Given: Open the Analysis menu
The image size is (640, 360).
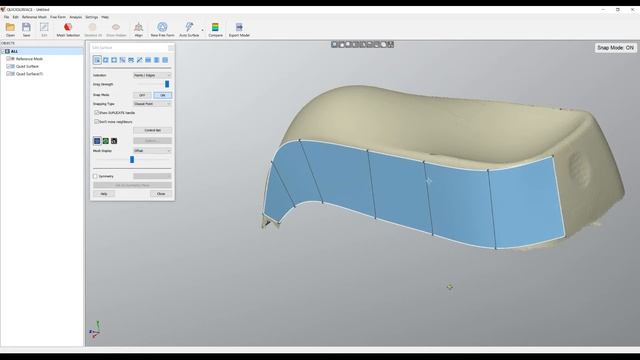Looking at the screenshot, I should pyautogui.click(x=76, y=17).
